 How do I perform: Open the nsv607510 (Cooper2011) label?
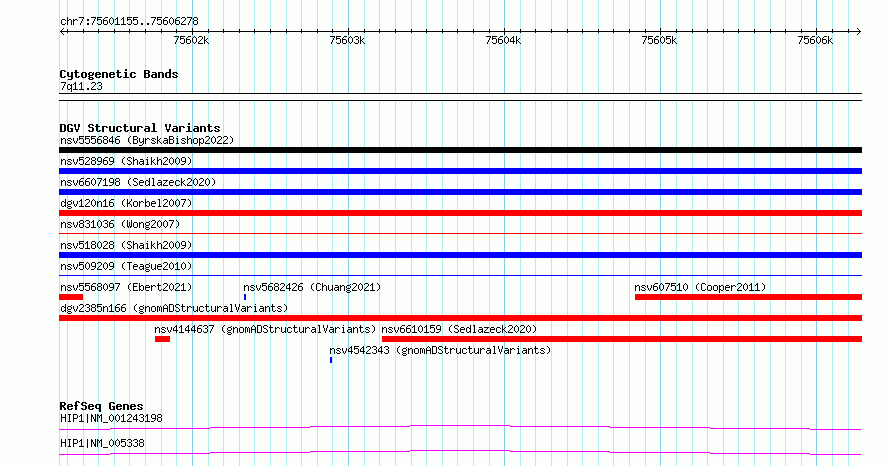[700, 287]
